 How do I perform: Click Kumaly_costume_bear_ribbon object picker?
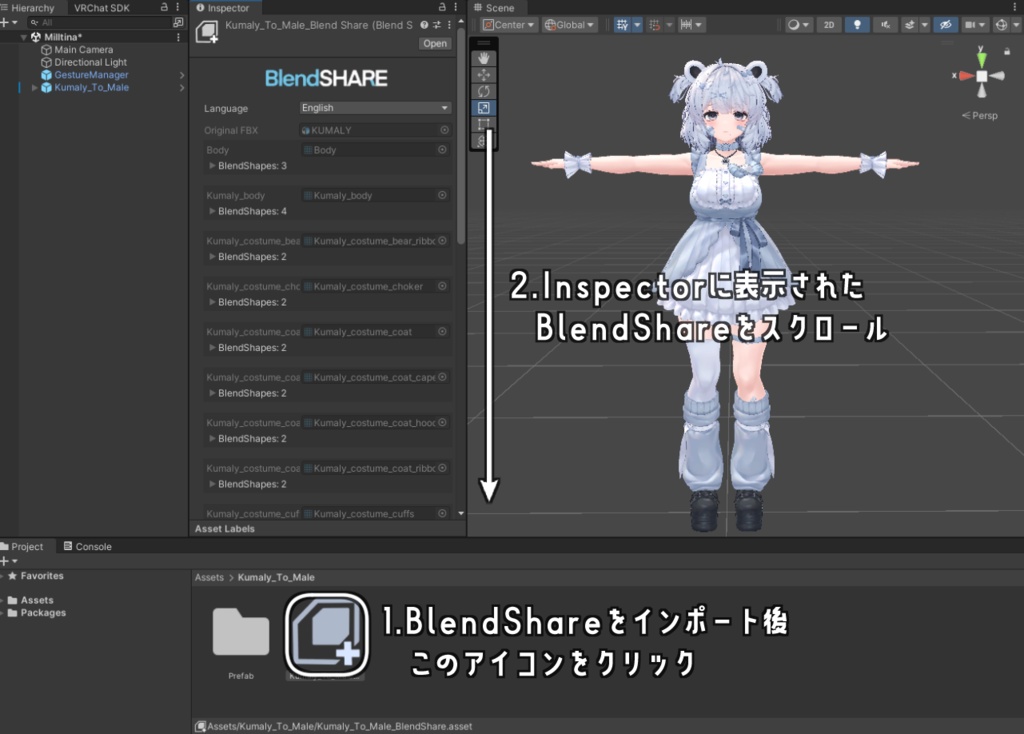pyautogui.click(x=442, y=241)
